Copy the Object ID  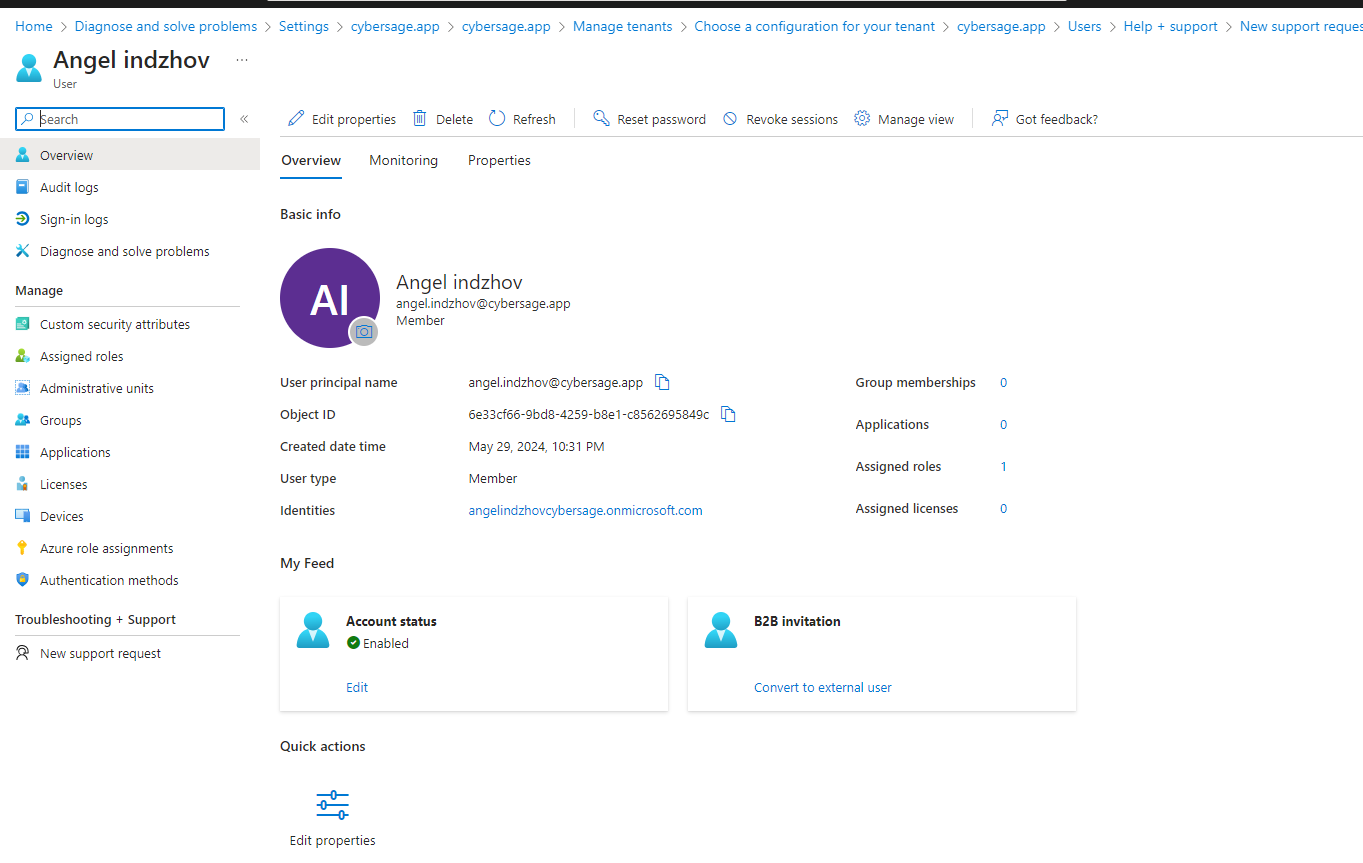pyautogui.click(x=728, y=413)
